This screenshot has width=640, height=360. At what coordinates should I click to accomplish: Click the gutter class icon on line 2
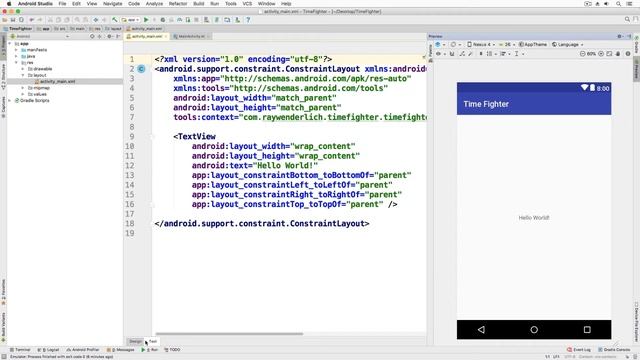pos(141,69)
